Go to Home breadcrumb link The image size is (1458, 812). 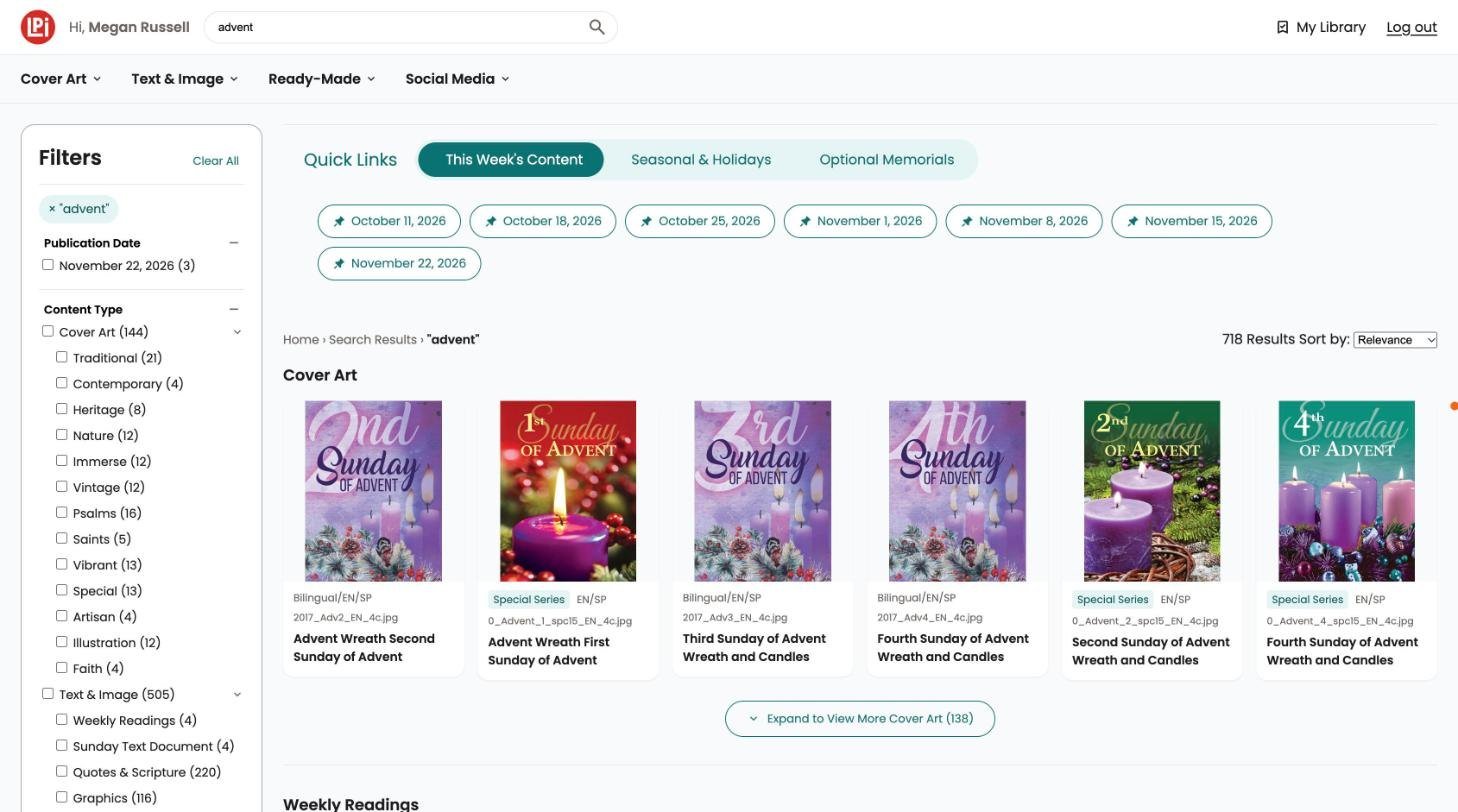301,340
